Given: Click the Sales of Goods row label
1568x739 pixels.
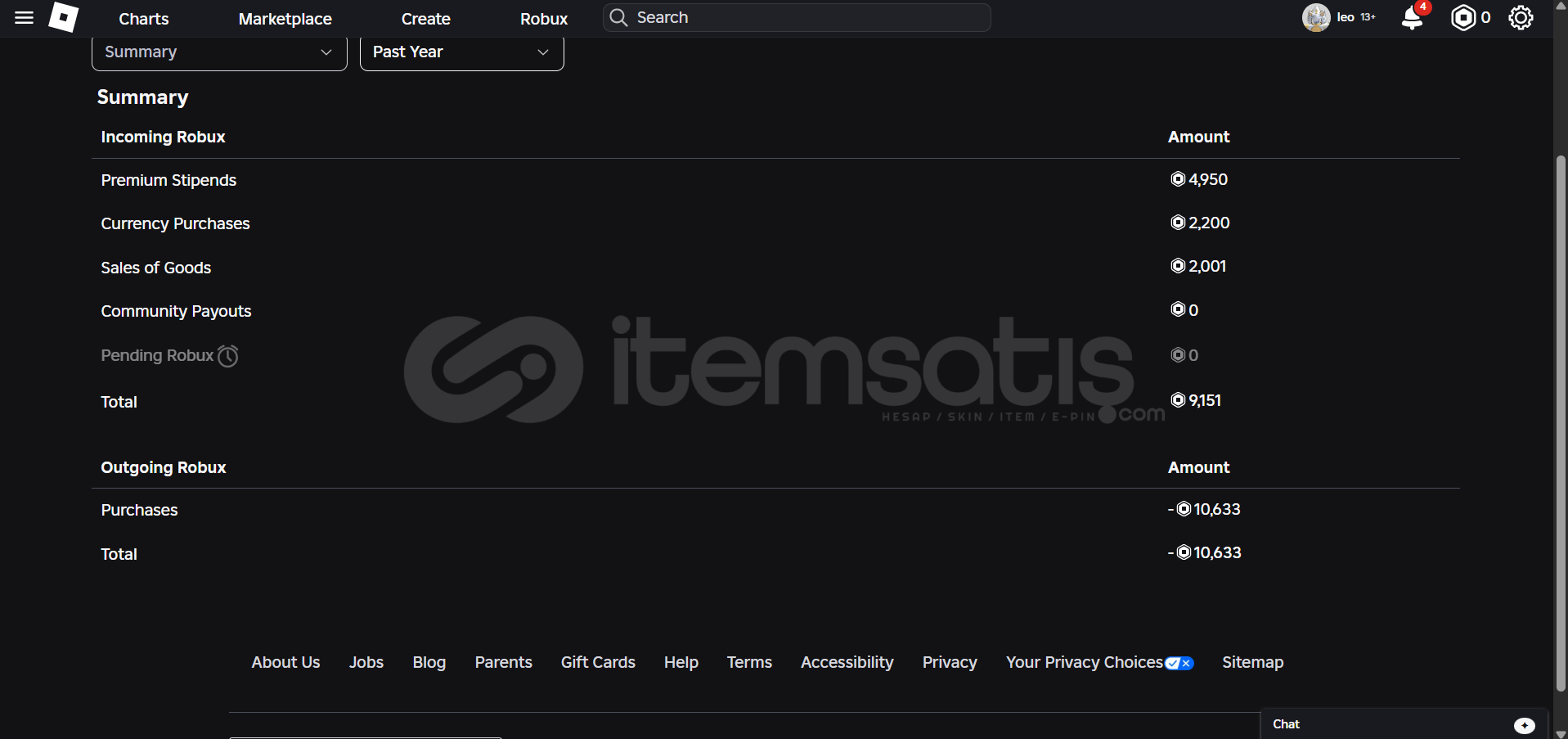Looking at the screenshot, I should point(155,268).
